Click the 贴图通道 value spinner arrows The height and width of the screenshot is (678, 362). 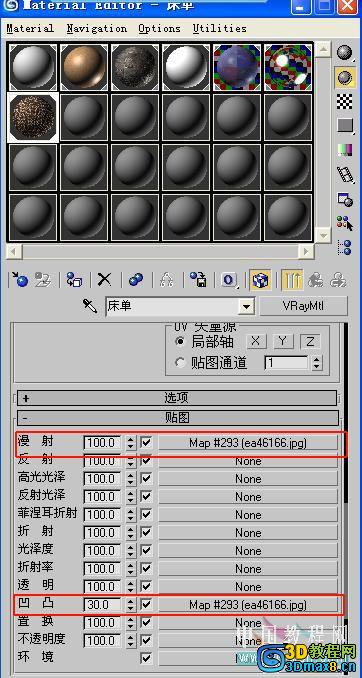(317, 363)
